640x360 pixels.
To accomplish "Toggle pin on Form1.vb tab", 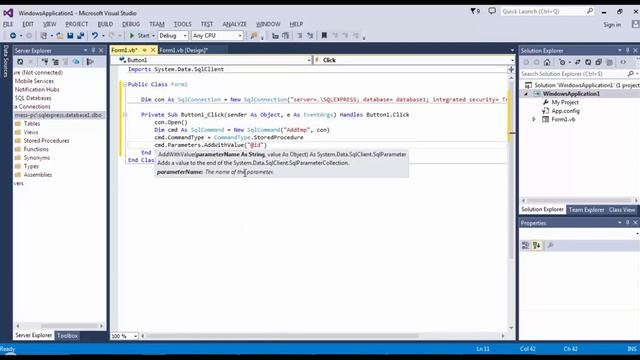I will point(144,50).
